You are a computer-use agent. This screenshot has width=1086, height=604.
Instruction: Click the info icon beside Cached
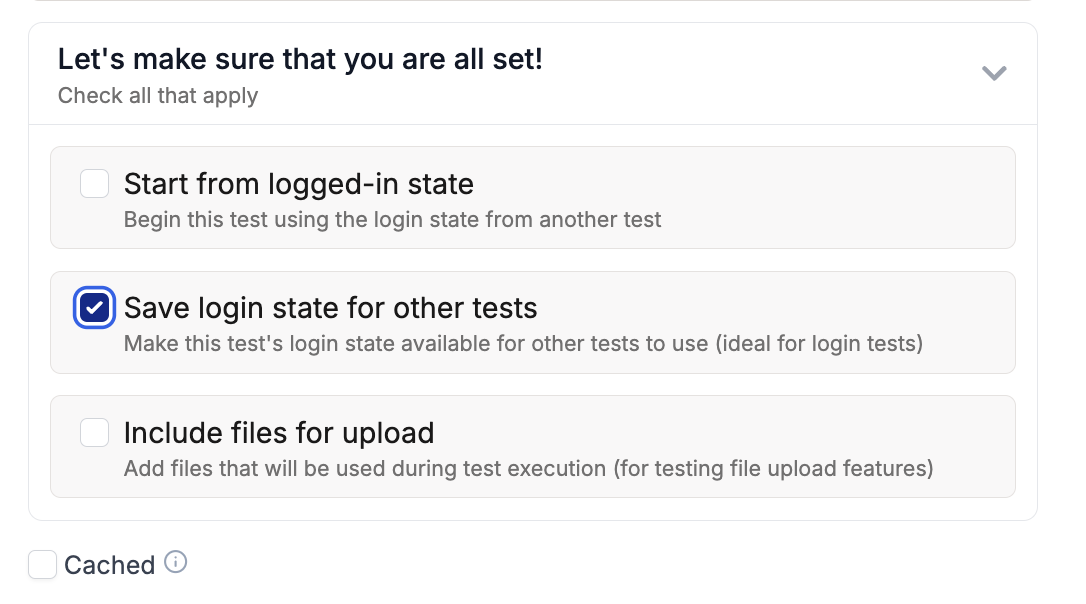pyautogui.click(x=176, y=563)
